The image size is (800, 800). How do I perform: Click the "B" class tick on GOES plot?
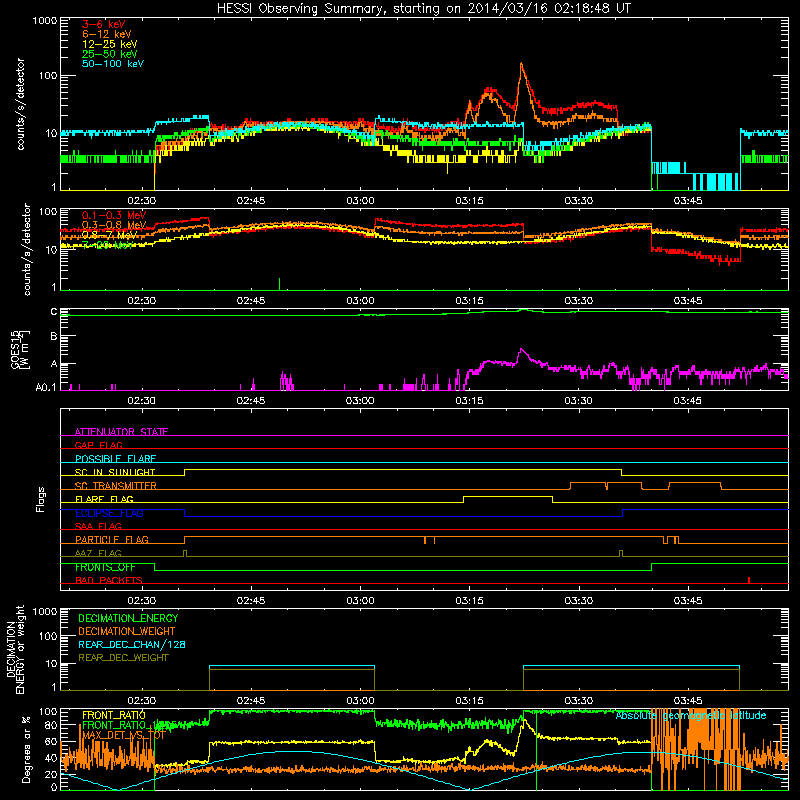pos(54,336)
